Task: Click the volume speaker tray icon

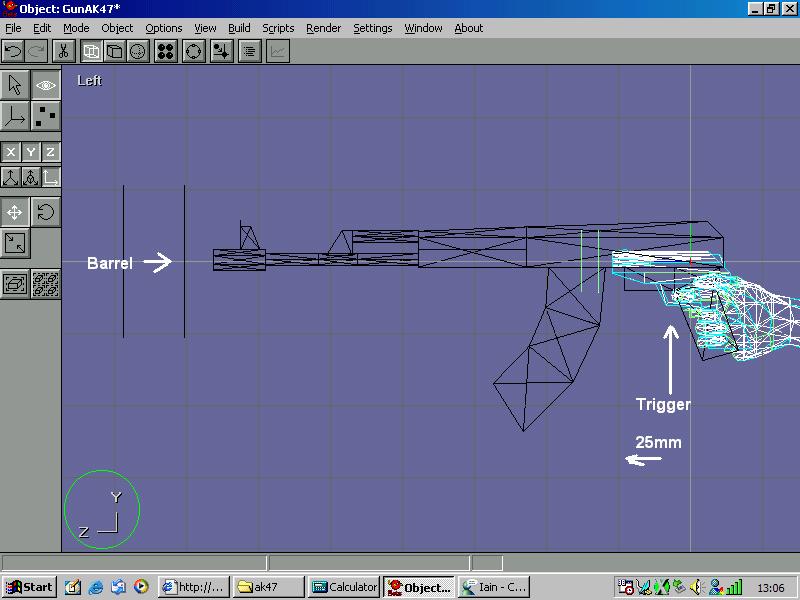Action: coord(697,587)
